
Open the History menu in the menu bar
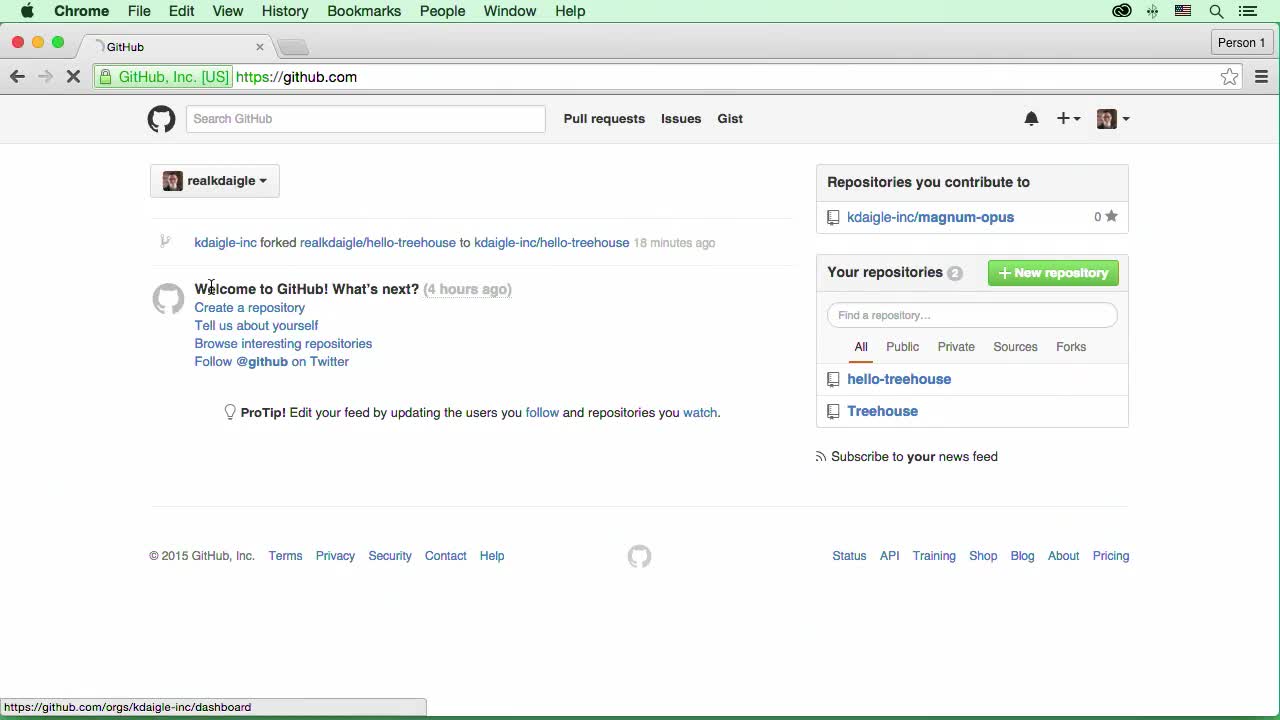(x=285, y=11)
